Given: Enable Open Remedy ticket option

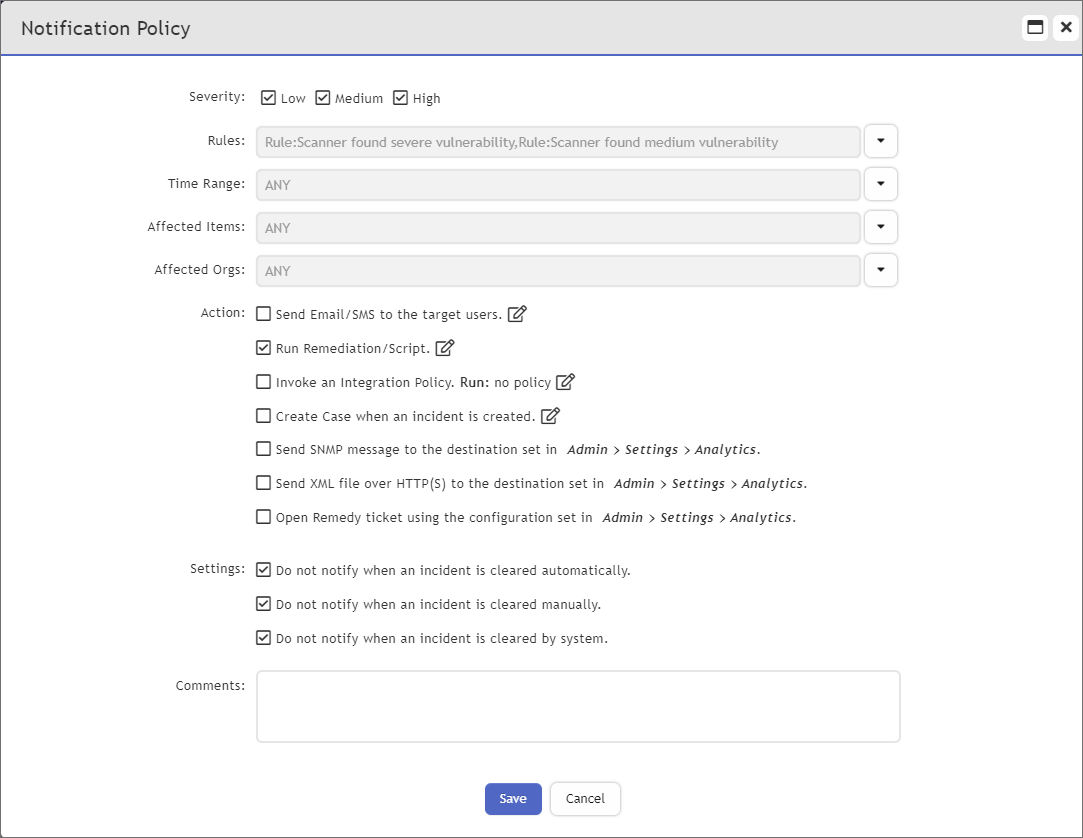Looking at the screenshot, I should pyautogui.click(x=263, y=517).
